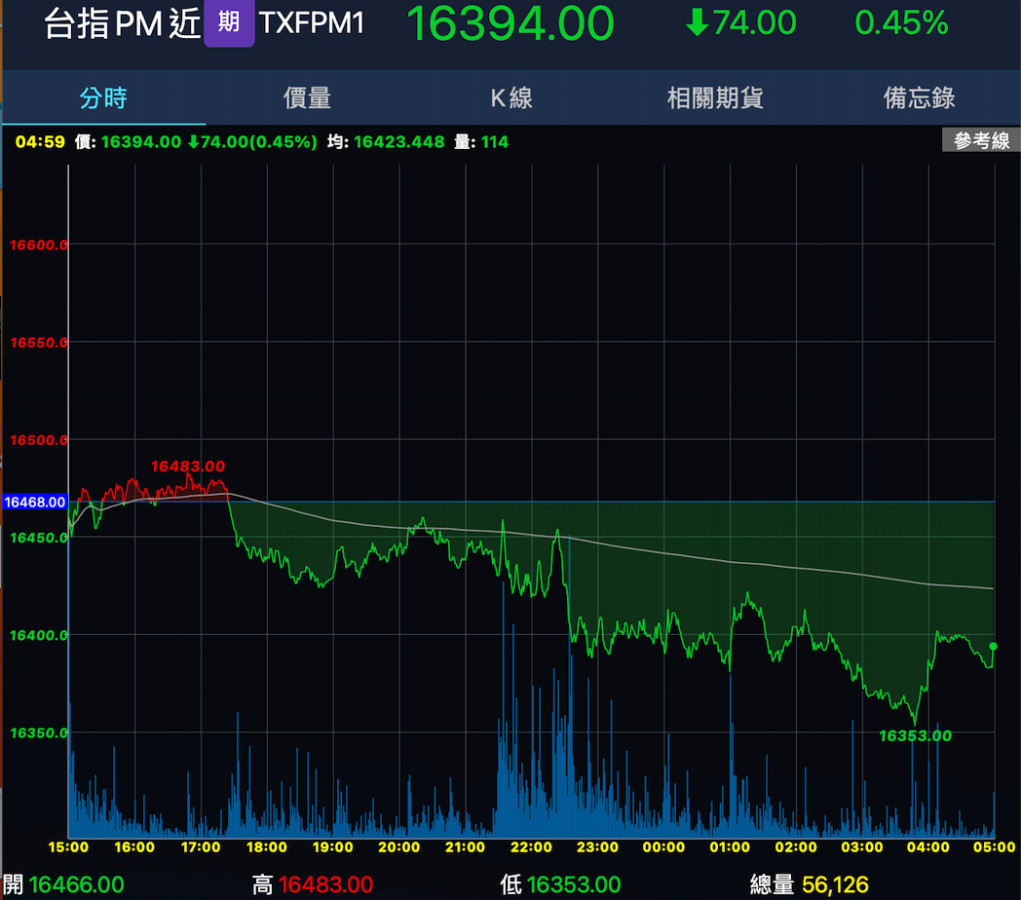This screenshot has height=900, width=1021.
Task: Click the 16600.0 price axis label
Action: [x=38, y=245]
